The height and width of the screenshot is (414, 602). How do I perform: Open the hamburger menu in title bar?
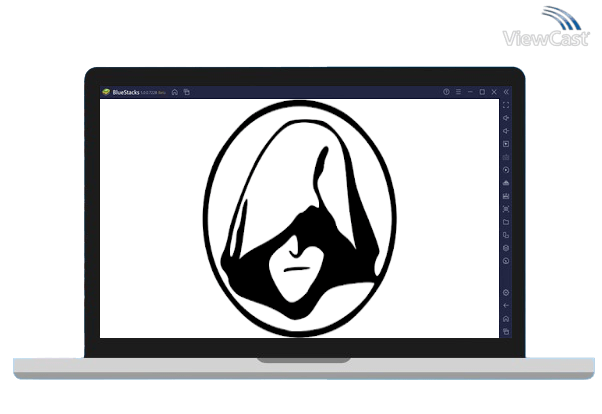click(x=458, y=92)
